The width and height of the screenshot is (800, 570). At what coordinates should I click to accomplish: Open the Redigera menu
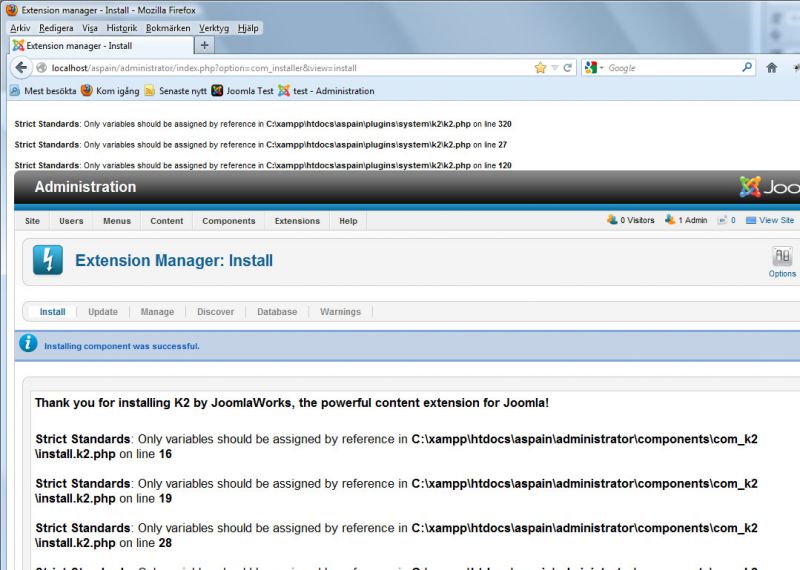(x=56, y=28)
